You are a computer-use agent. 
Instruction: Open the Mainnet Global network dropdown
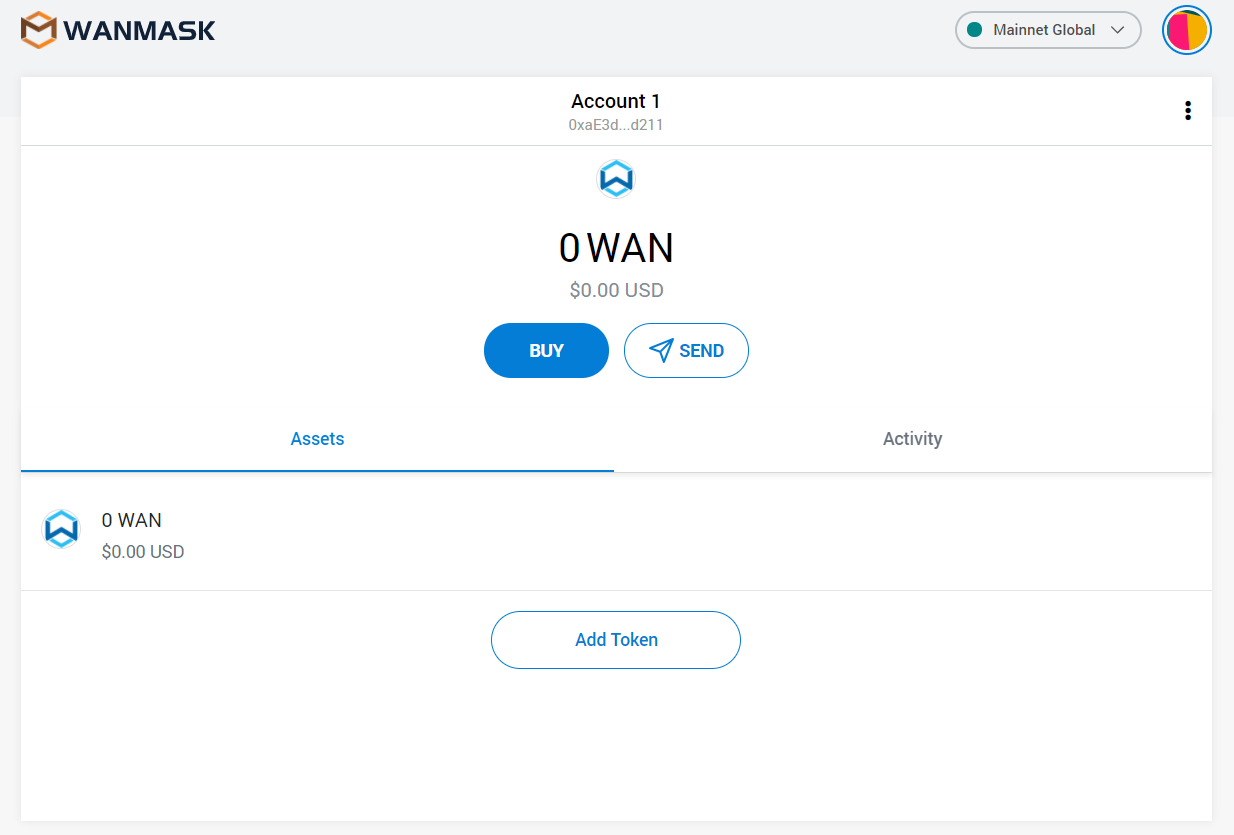pos(1048,30)
